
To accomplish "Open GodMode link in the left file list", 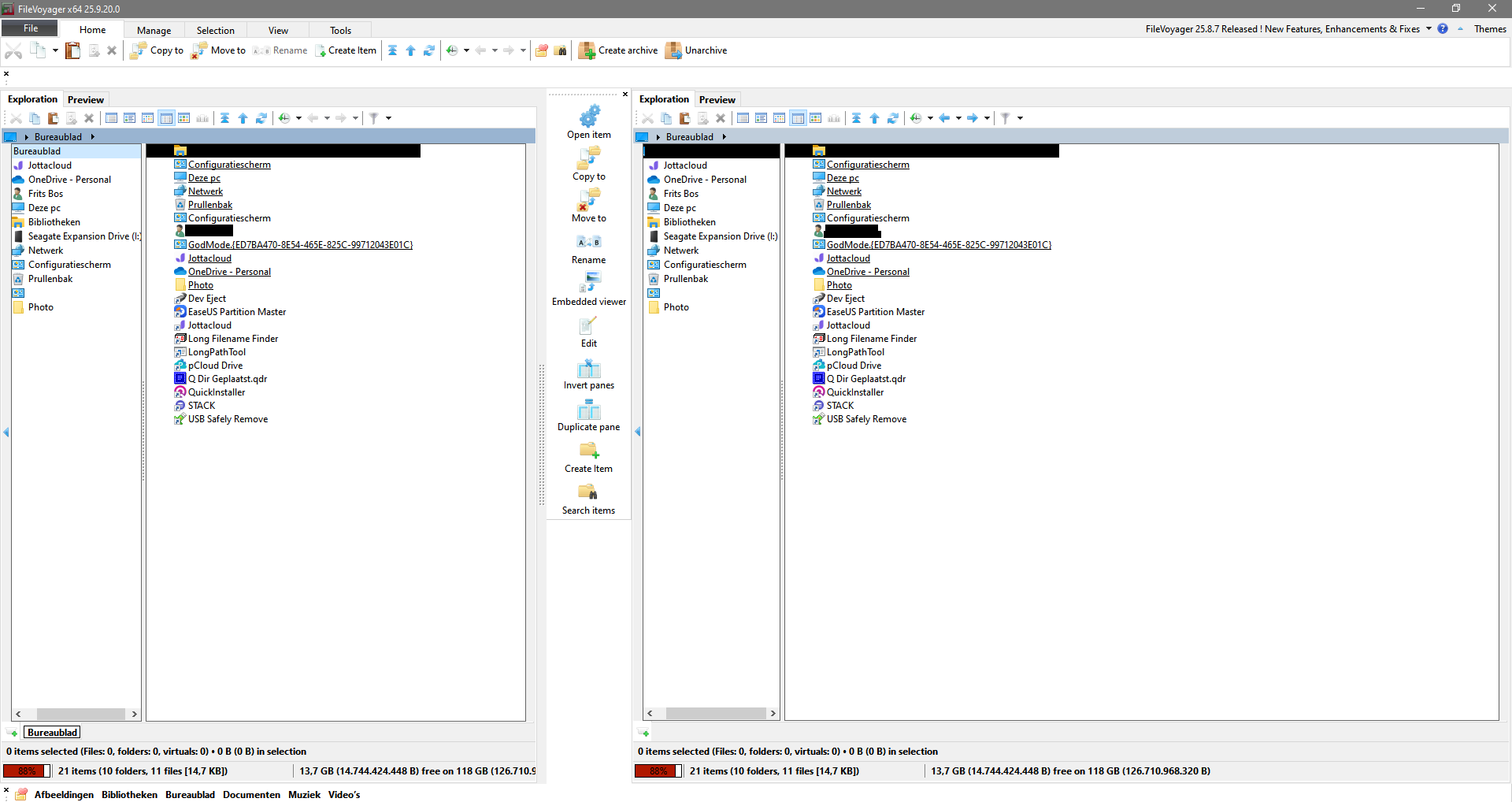I will 299,245.
